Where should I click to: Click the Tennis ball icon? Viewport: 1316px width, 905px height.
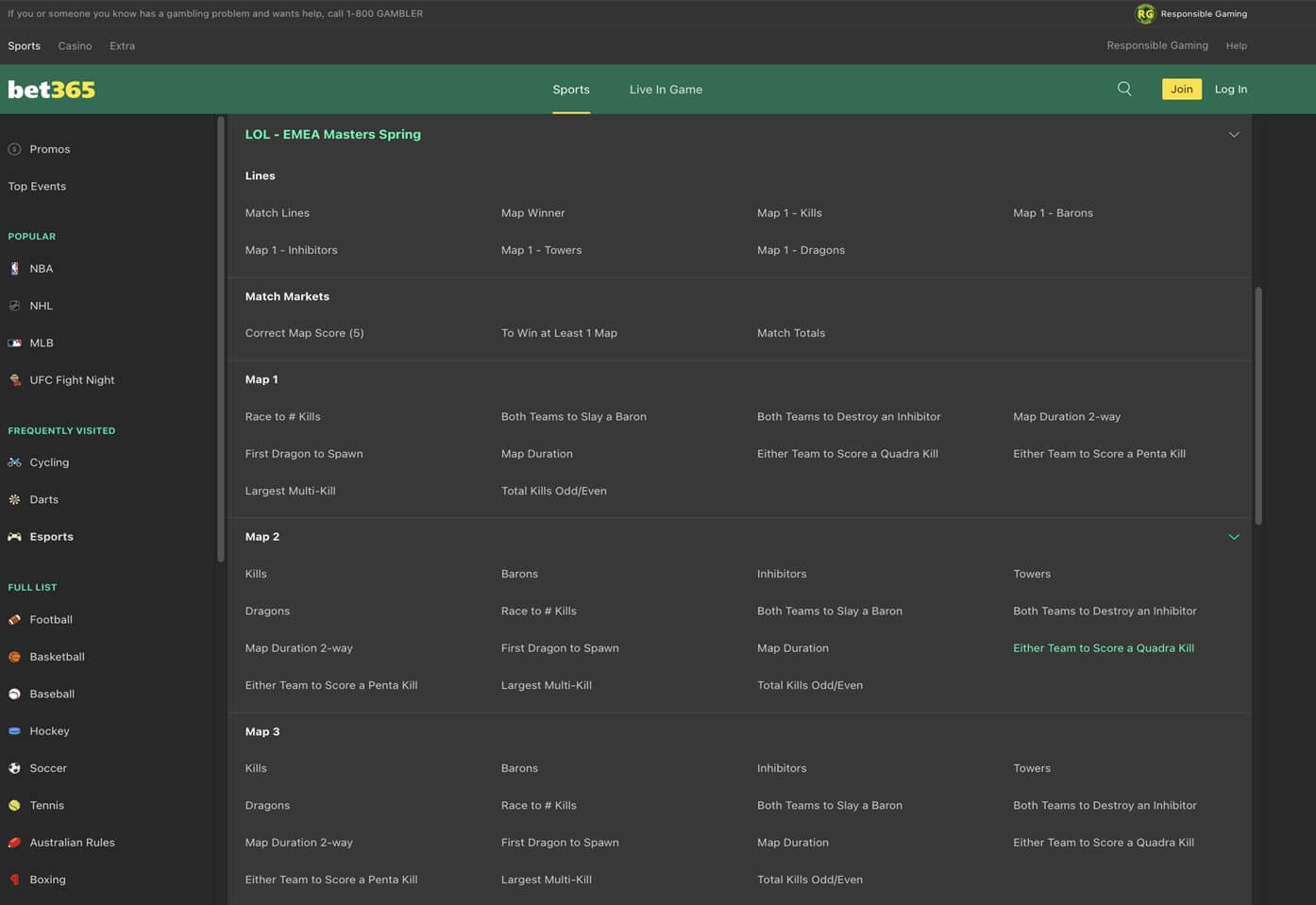(14, 805)
